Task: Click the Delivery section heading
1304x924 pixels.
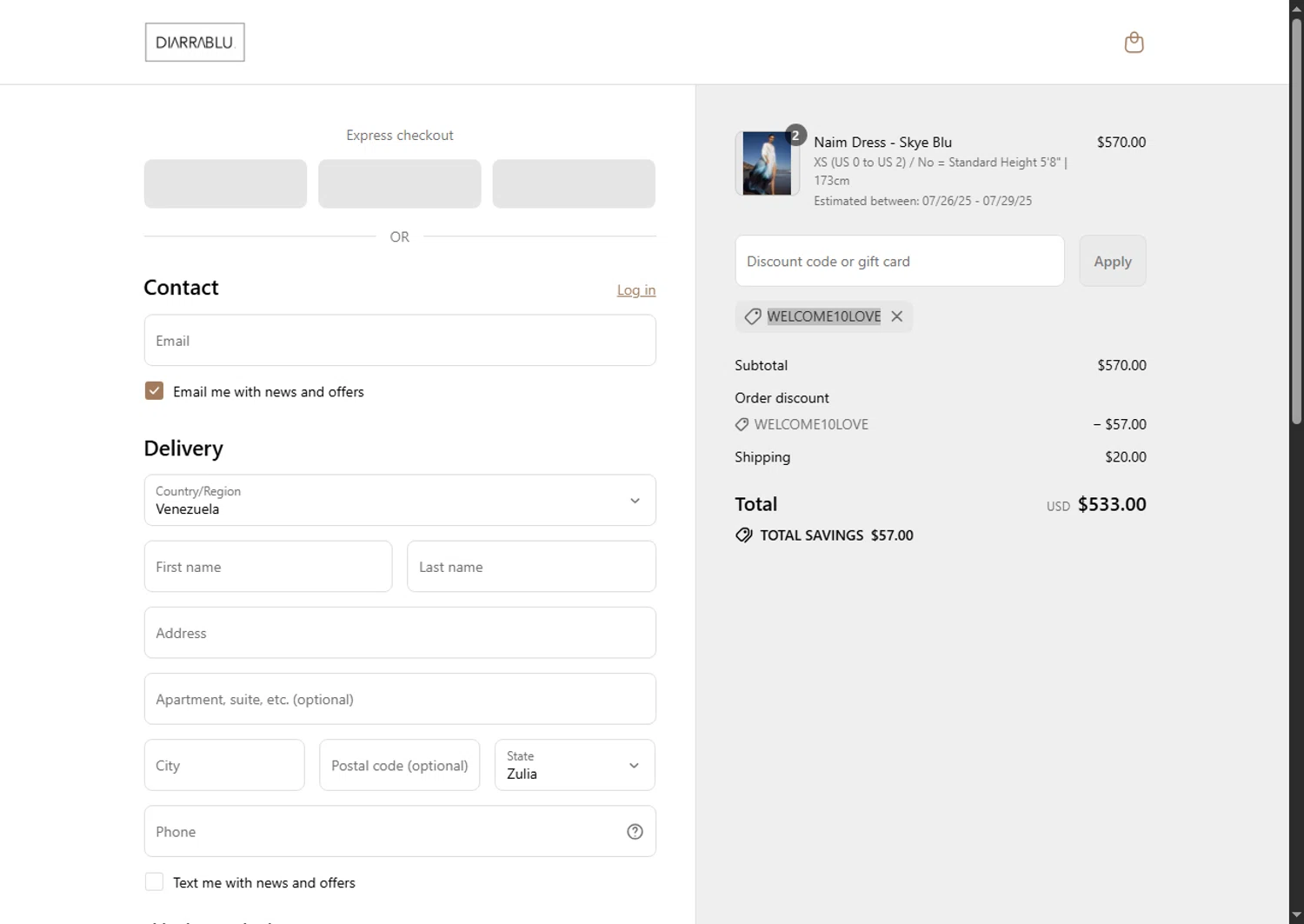Action: click(x=183, y=449)
